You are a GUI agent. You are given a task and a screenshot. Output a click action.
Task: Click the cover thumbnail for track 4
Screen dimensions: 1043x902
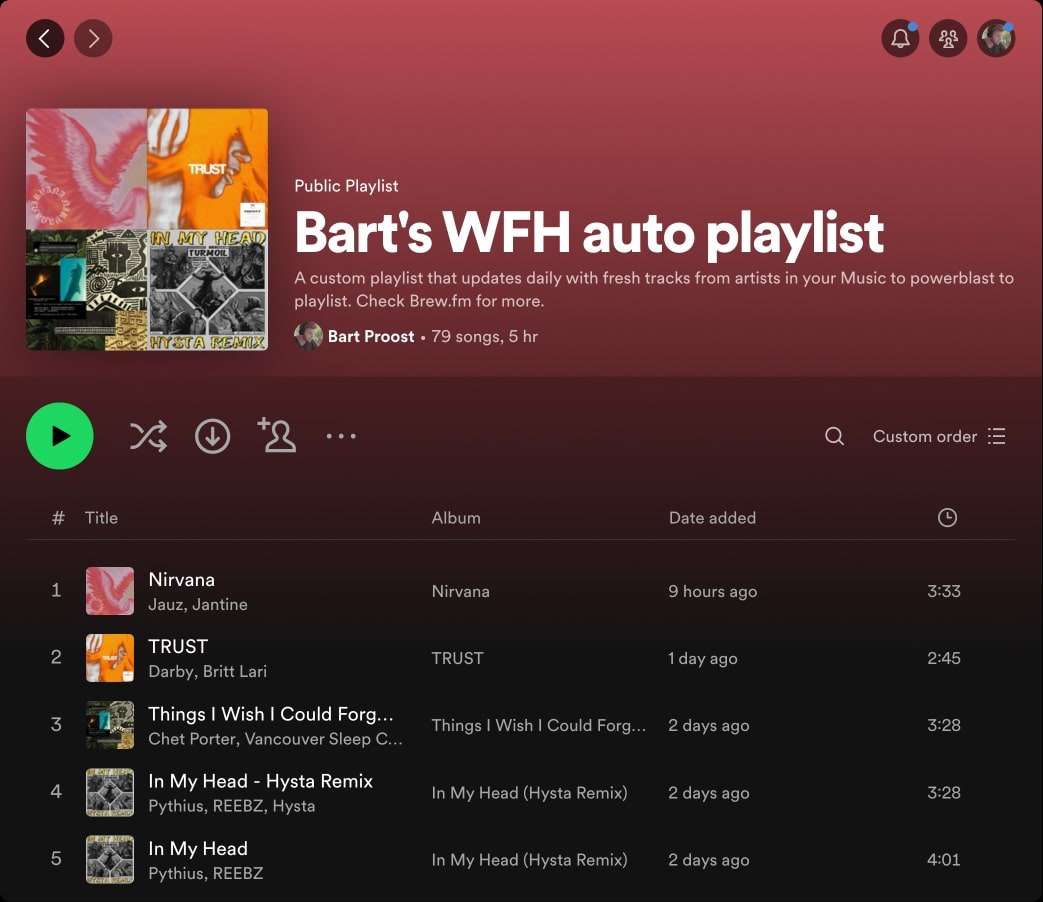(110, 792)
